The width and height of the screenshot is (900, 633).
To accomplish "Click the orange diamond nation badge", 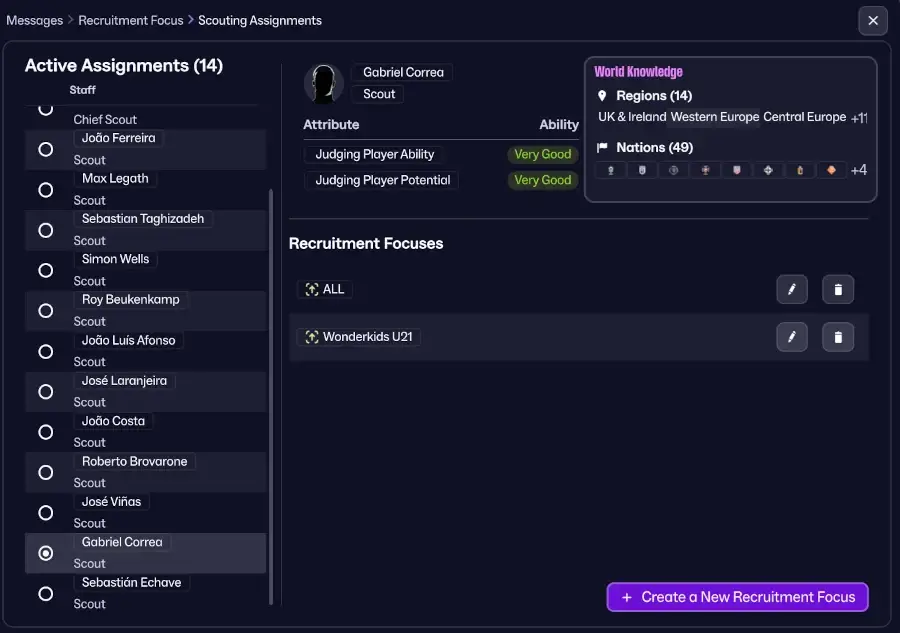I will coord(831,170).
